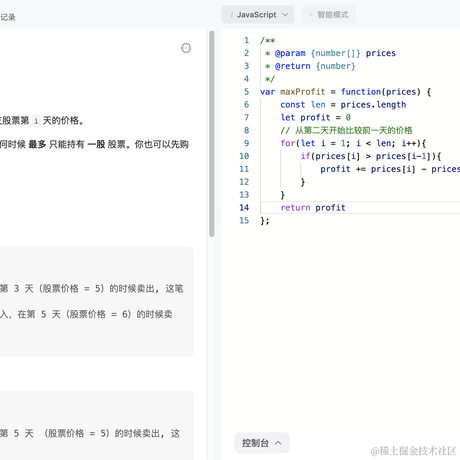Click the 'if(prices[i] > prices[i-1]){' line
Image resolution: width=460 pixels, height=460 pixels.
point(371,156)
